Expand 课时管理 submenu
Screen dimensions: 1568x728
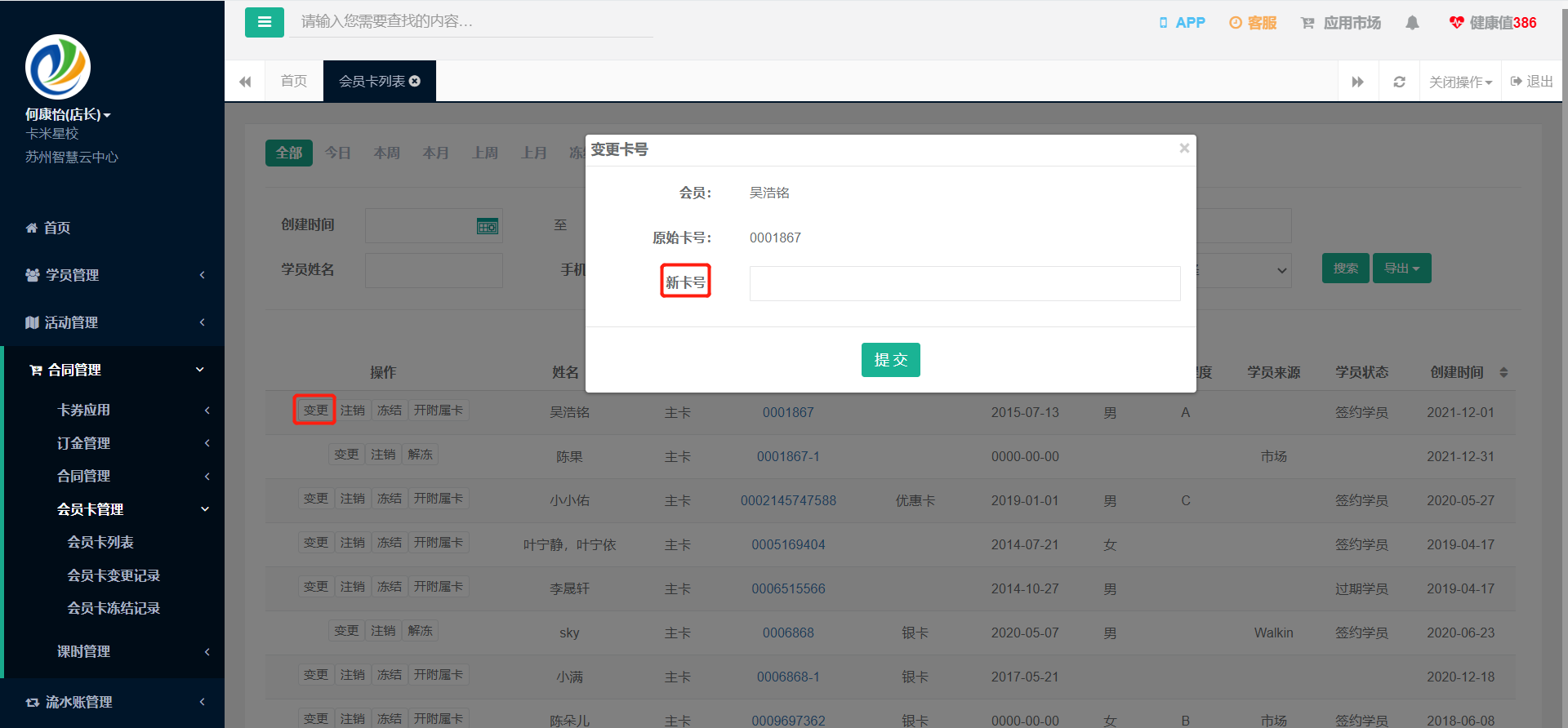click(x=114, y=651)
